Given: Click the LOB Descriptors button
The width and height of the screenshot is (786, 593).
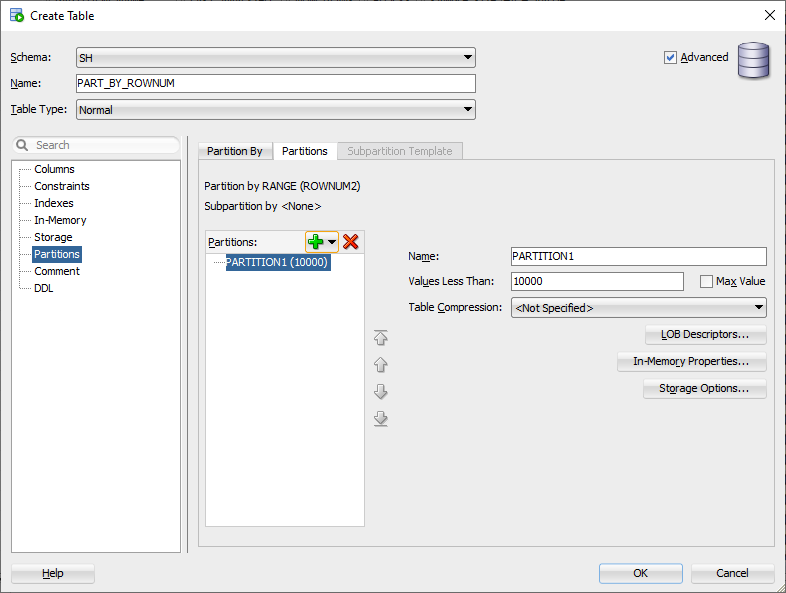Looking at the screenshot, I should 705,334.
